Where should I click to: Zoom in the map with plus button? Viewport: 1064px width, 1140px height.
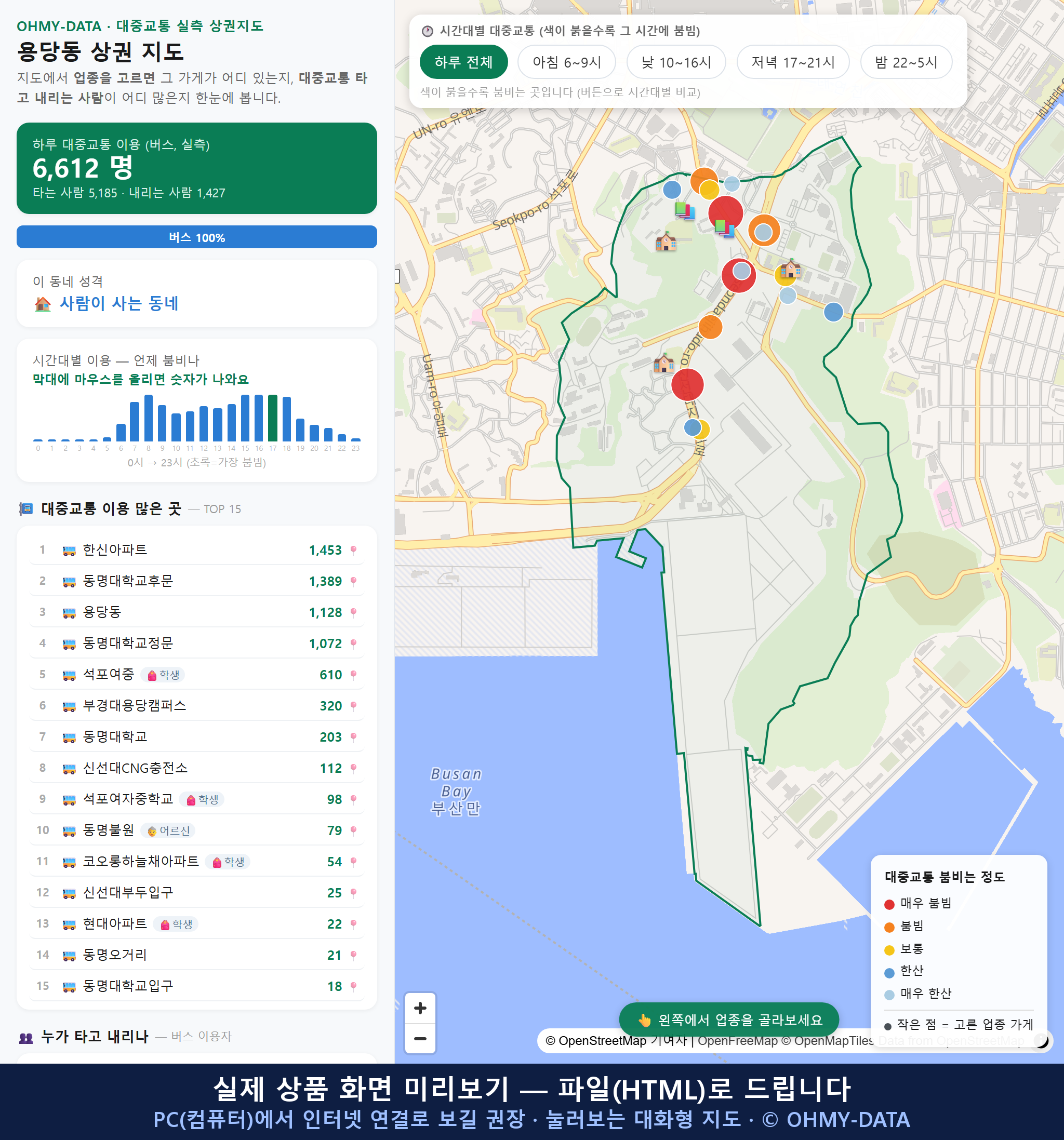(x=420, y=1008)
